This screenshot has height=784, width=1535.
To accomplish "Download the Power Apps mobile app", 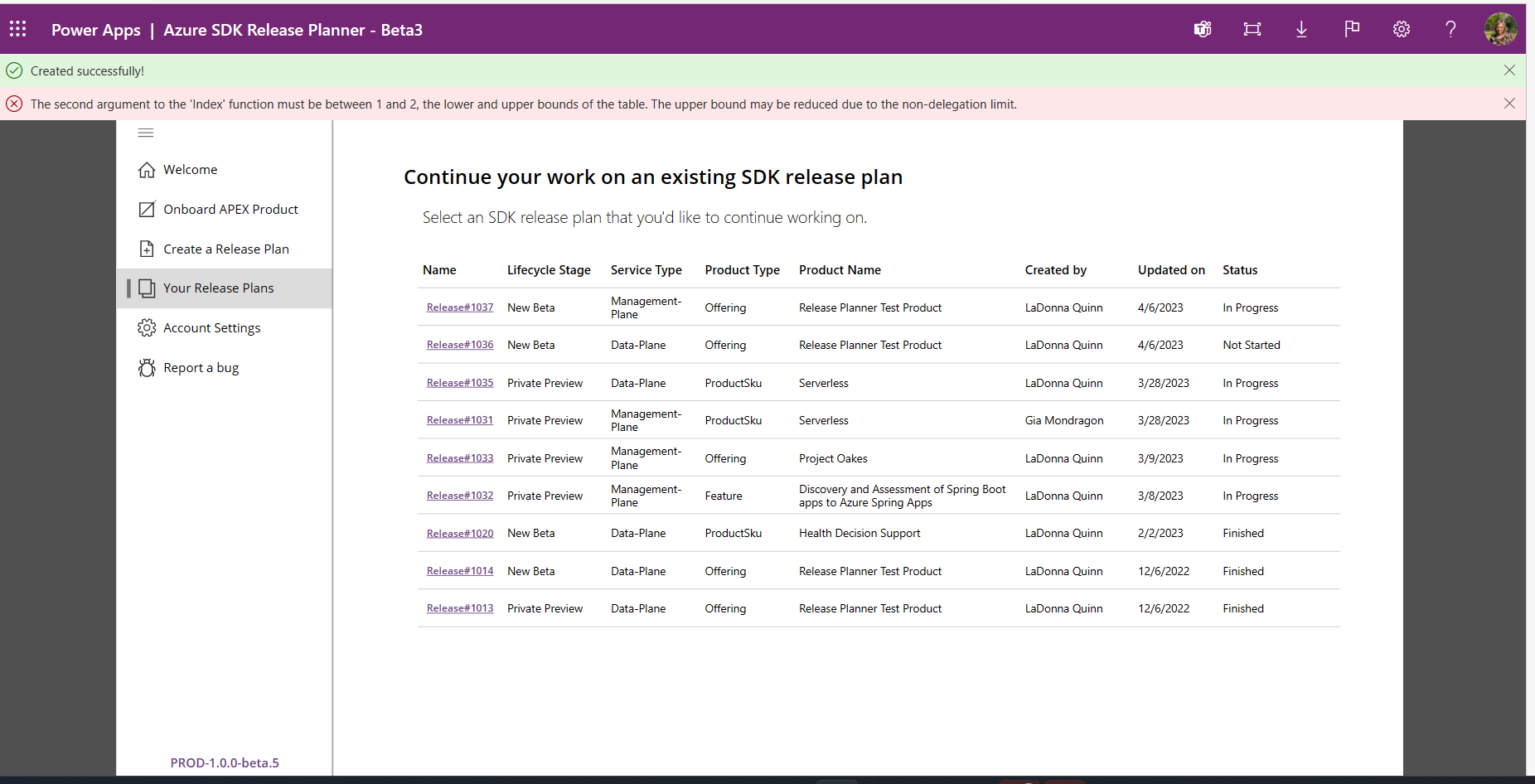I will tap(1301, 29).
